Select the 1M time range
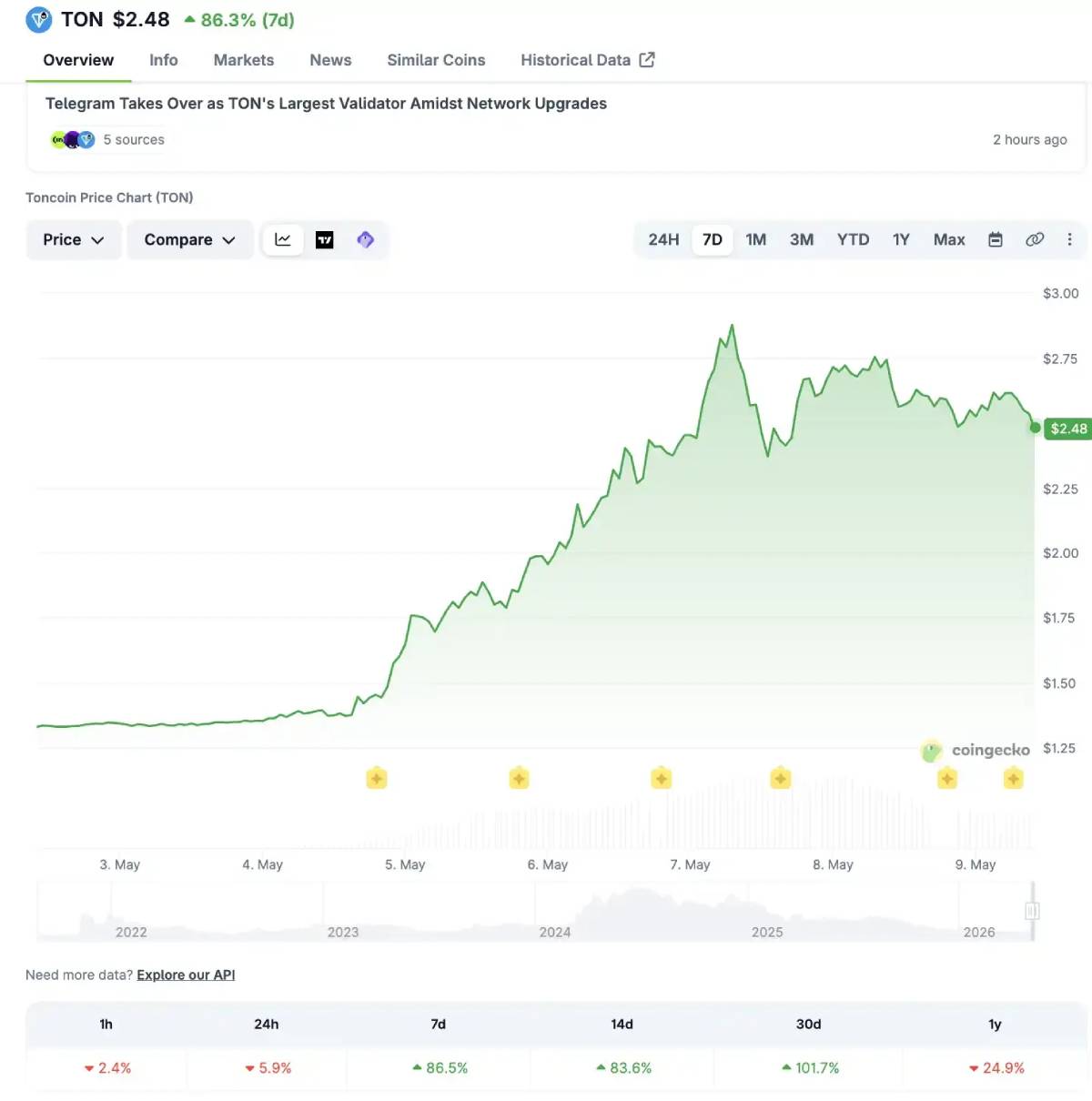The height and width of the screenshot is (1101, 1092). coord(756,239)
